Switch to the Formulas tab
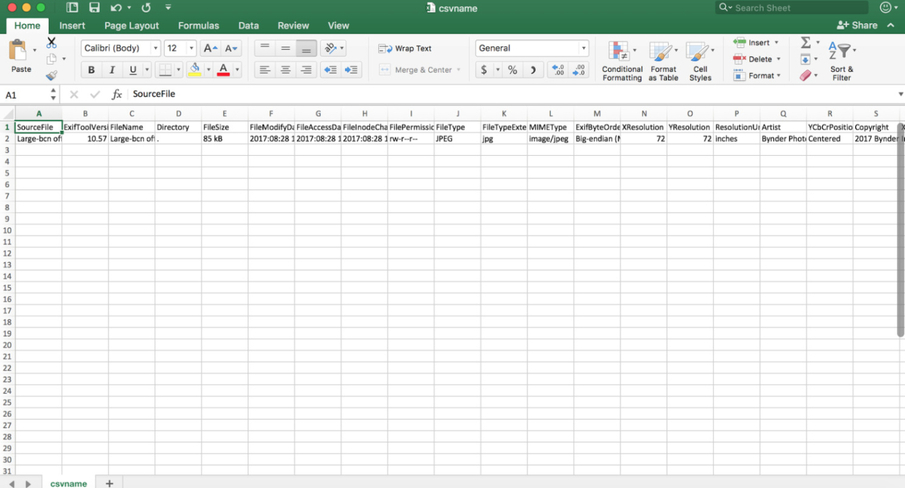 coord(199,25)
